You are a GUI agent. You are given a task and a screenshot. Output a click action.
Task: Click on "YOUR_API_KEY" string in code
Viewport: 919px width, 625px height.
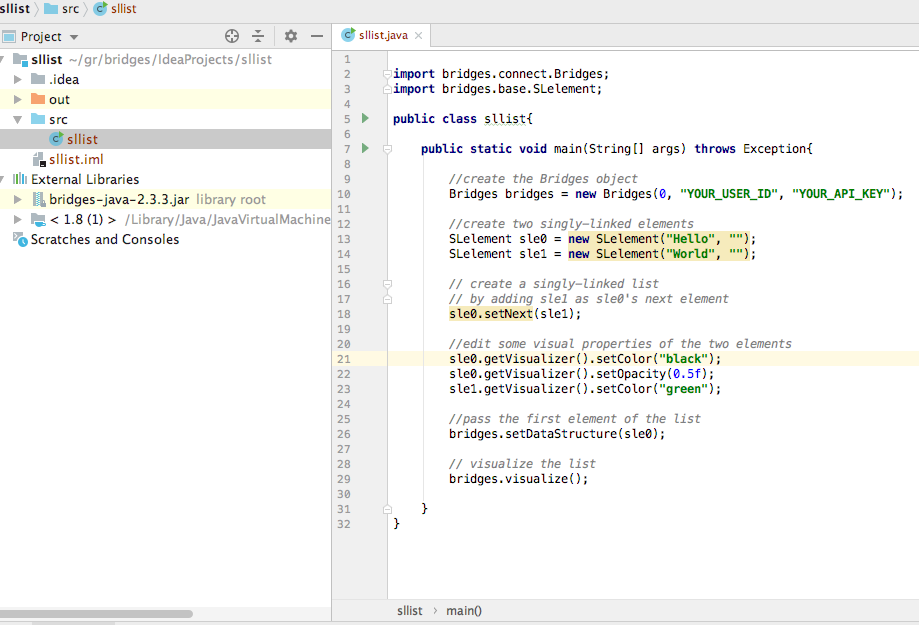click(841, 193)
